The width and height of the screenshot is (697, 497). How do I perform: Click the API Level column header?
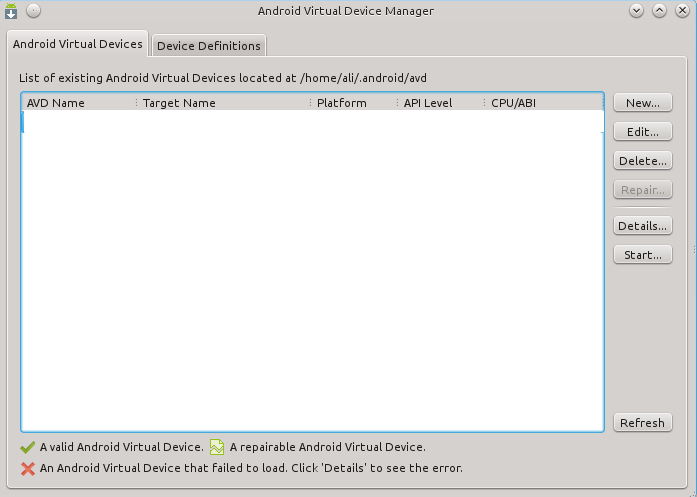pos(428,103)
